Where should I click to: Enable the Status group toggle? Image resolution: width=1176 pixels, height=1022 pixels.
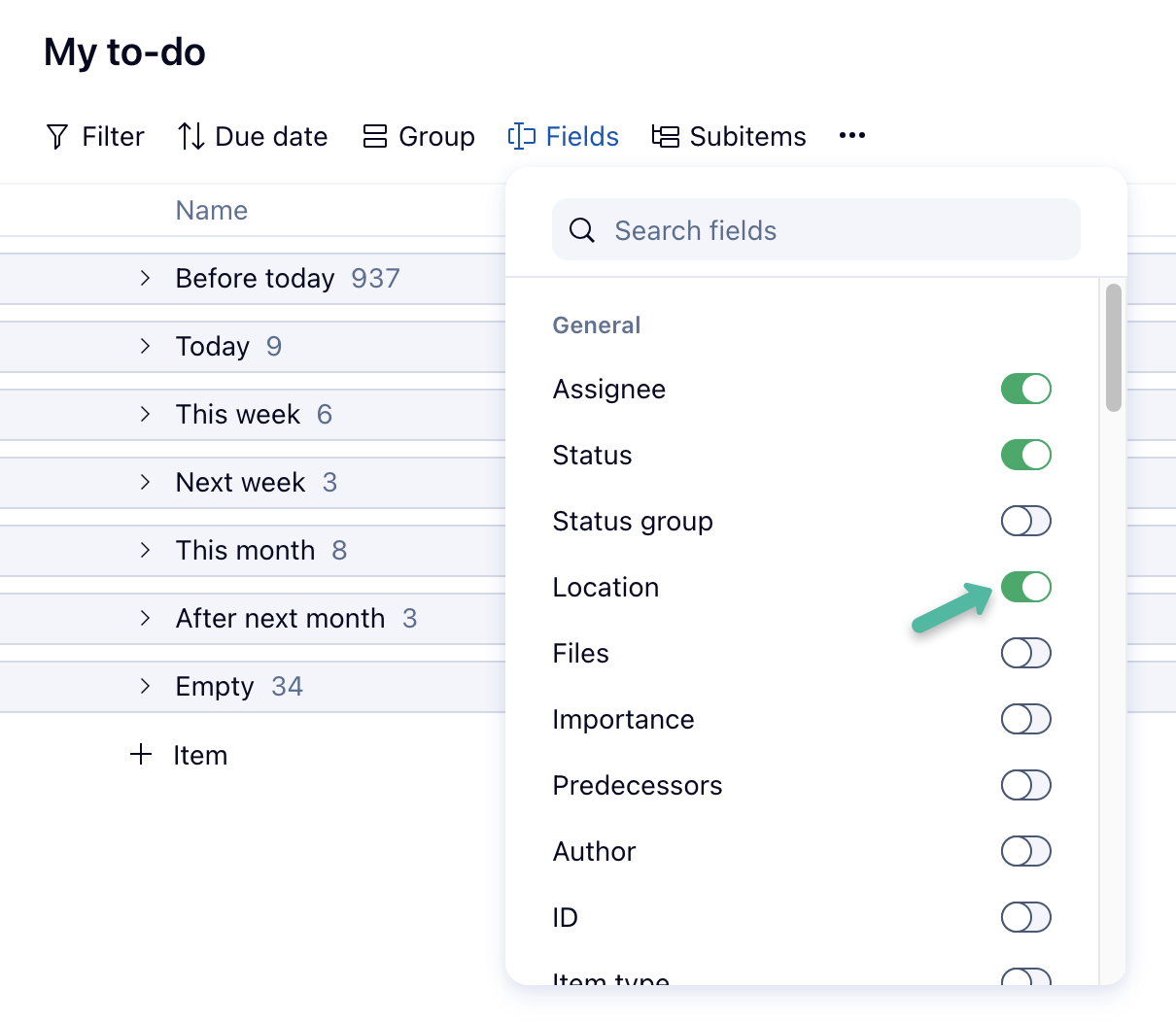coord(1026,521)
